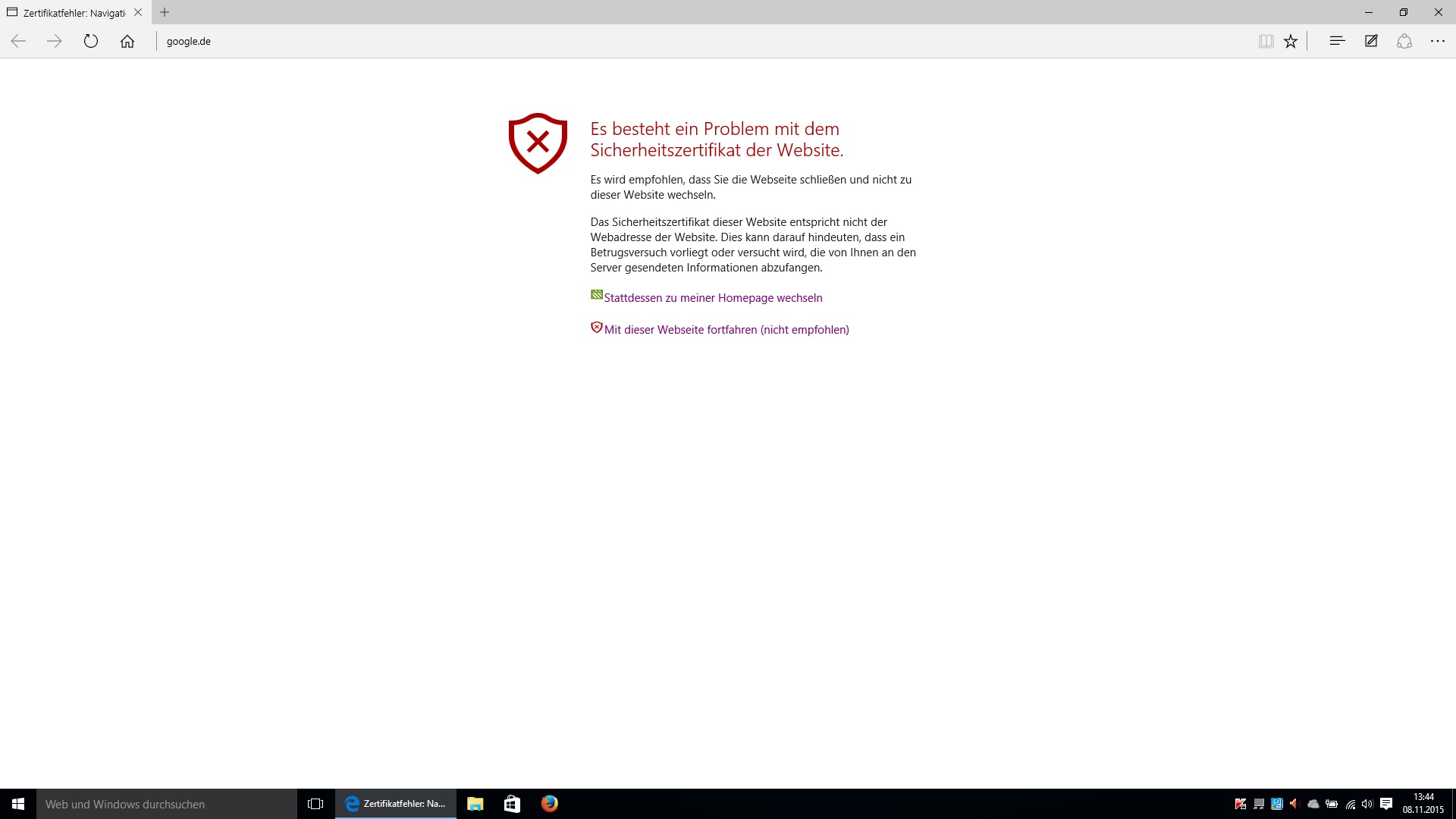Screen dimensions: 1456x819
Task: Open the More actions ellipsis menu
Action: (1438, 41)
